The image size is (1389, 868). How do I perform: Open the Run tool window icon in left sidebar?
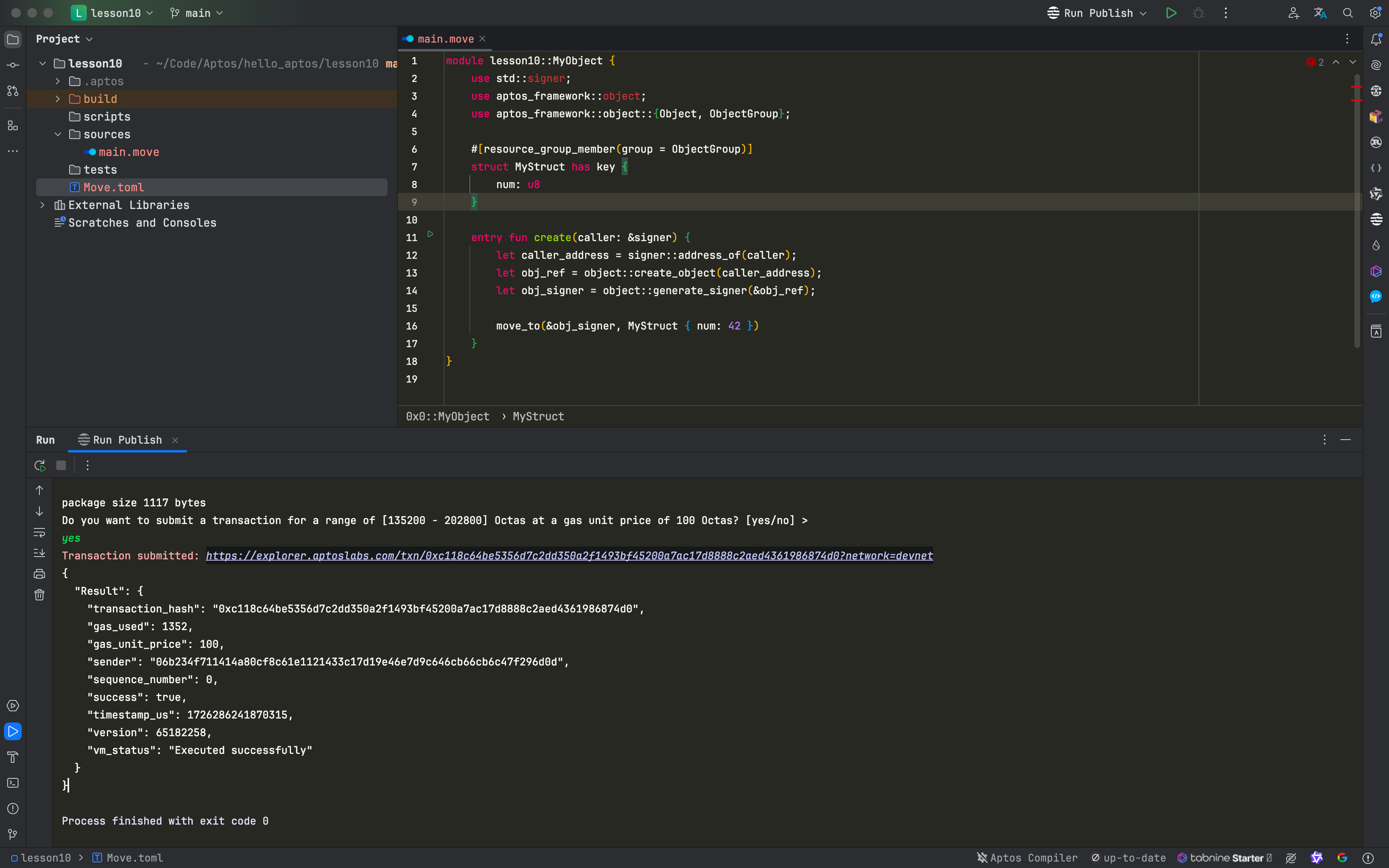pyautogui.click(x=12, y=731)
